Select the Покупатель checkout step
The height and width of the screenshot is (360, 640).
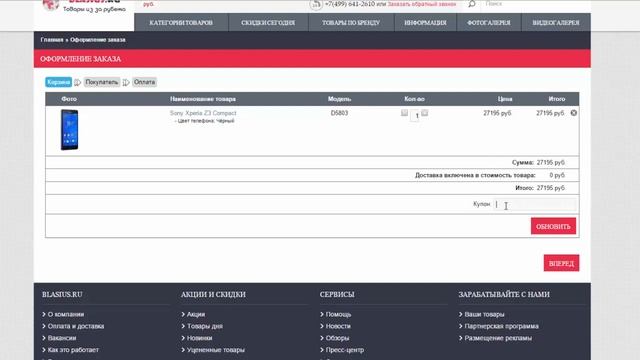102,82
